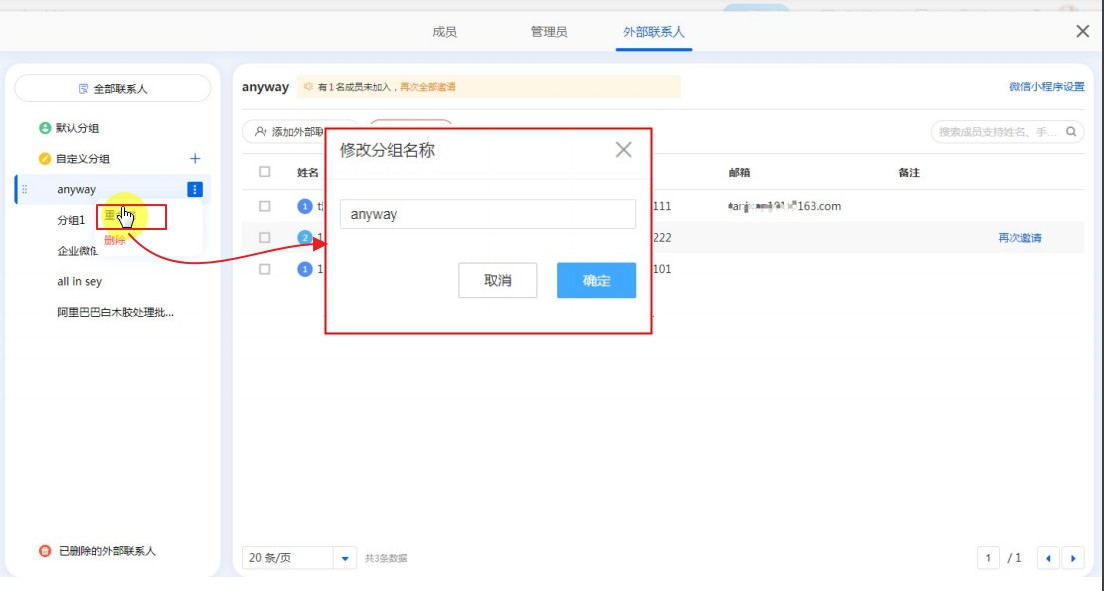Click the plus icon beside 自定义分组

195,159
